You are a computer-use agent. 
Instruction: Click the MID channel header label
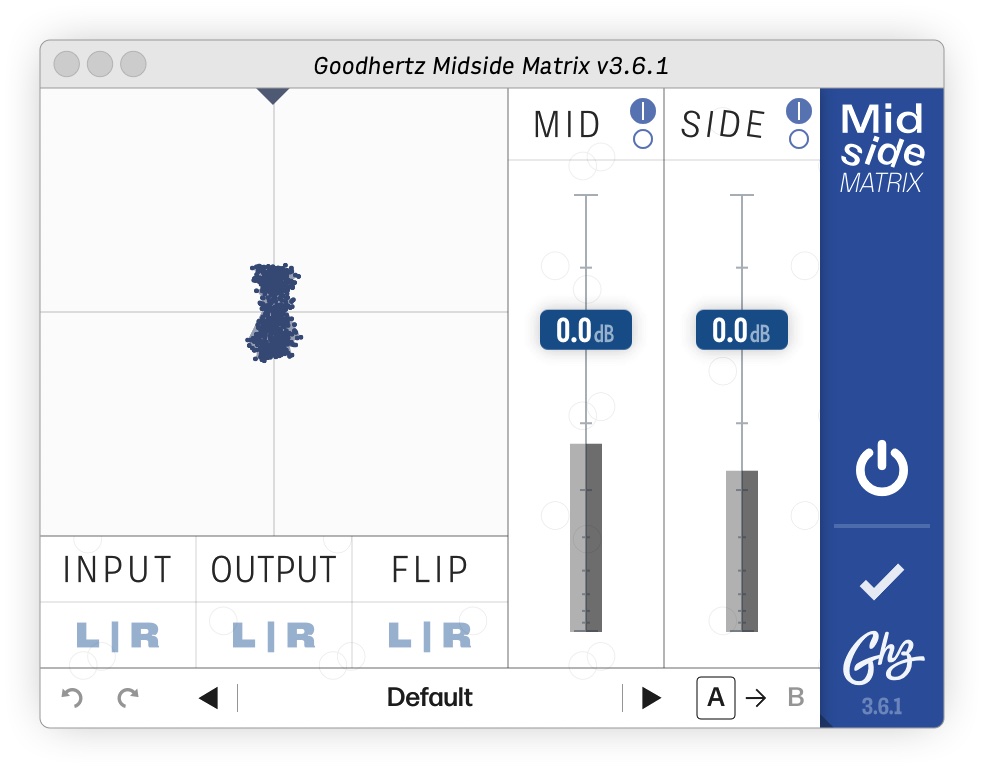(565, 124)
